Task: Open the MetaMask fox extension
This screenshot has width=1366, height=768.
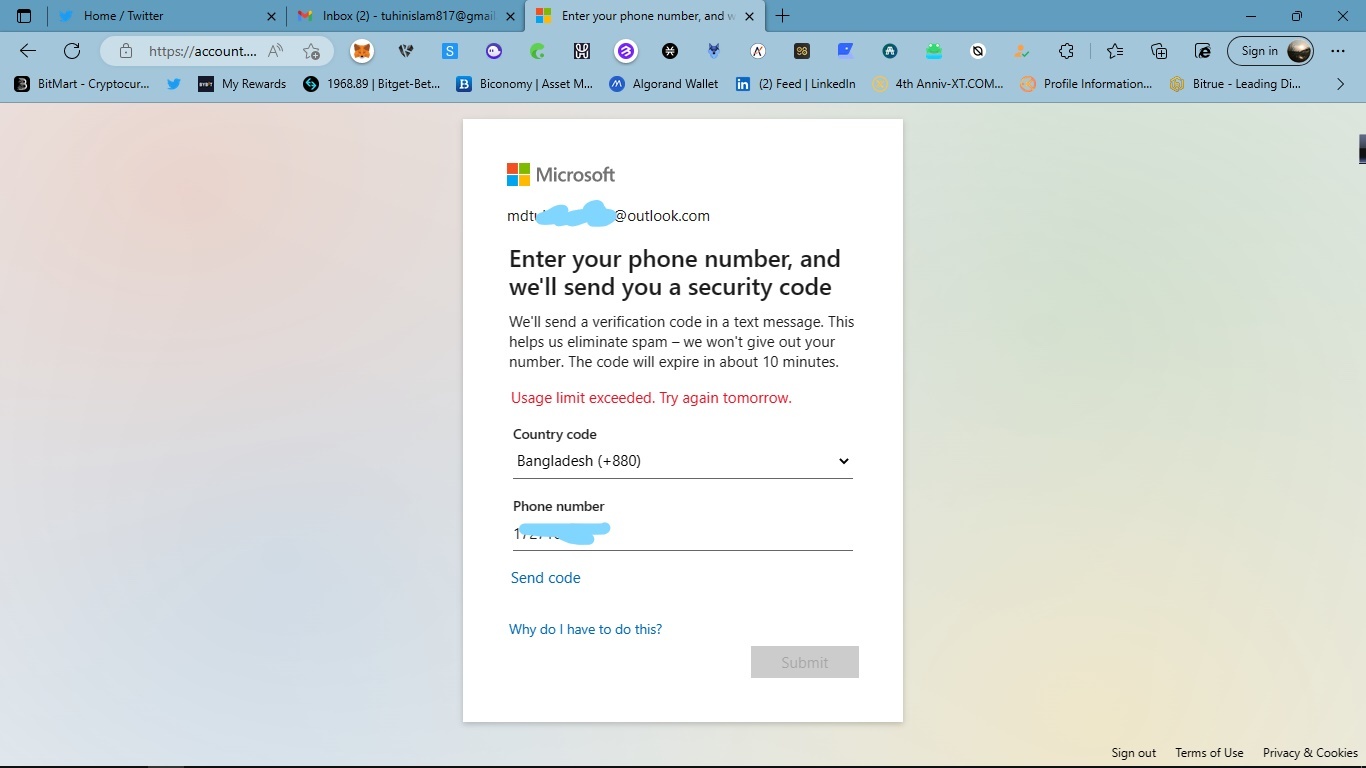Action: [x=362, y=51]
